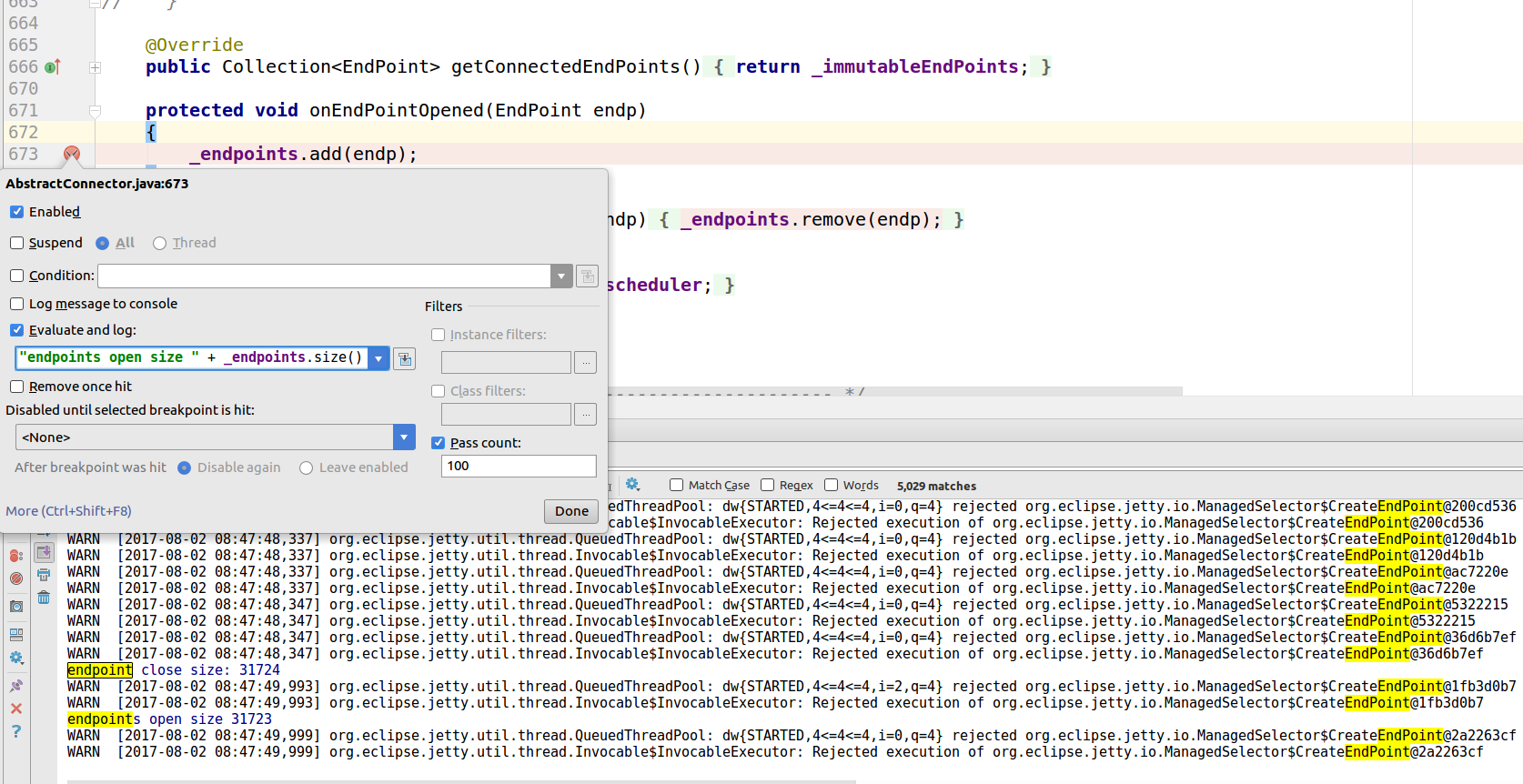Click the Filters section heading
The image size is (1523, 784).
443,307
